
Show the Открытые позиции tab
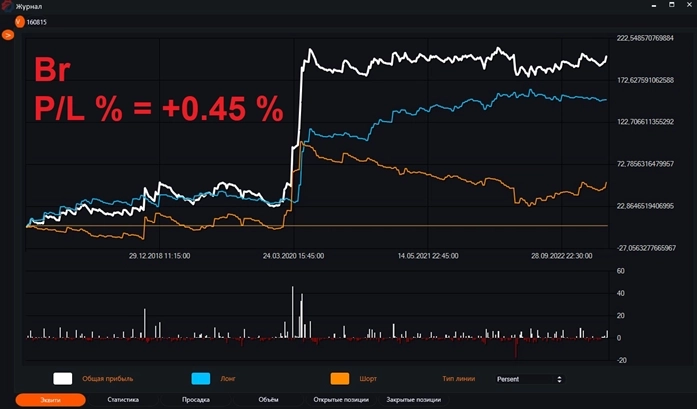click(x=337, y=400)
